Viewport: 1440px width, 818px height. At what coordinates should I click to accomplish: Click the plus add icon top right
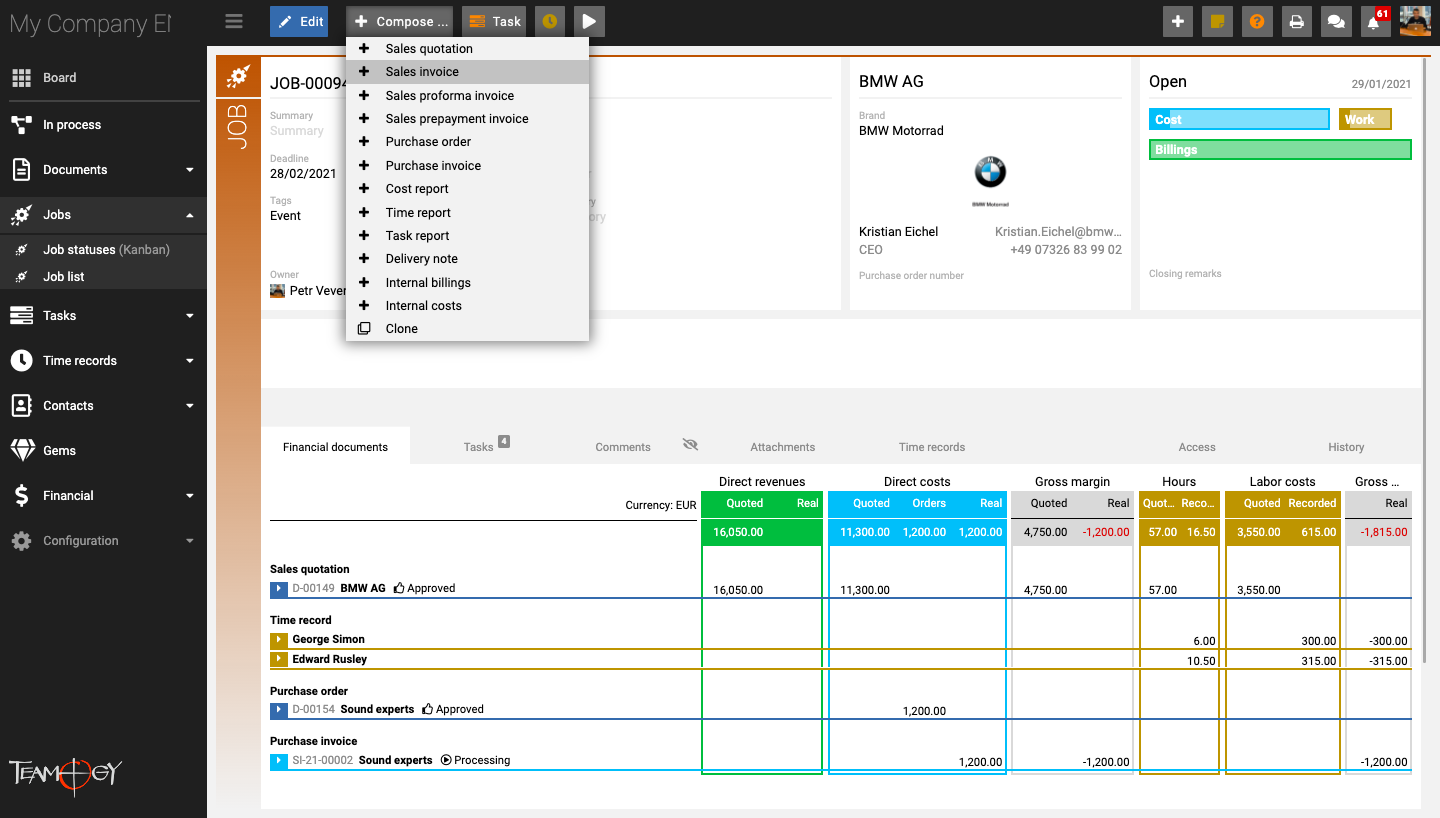click(x=1178, y=21)
